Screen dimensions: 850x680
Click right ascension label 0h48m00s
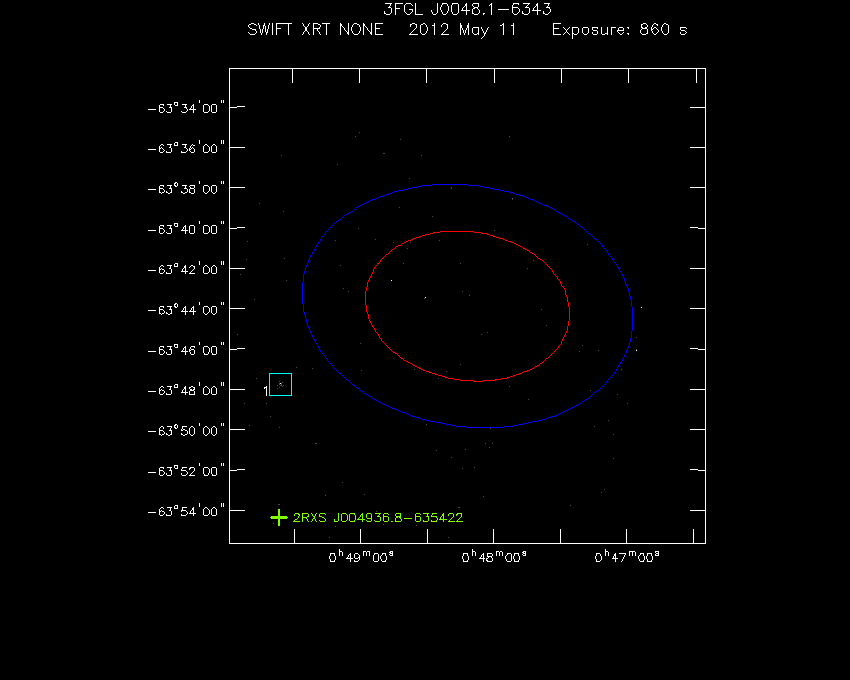point(494,557)
